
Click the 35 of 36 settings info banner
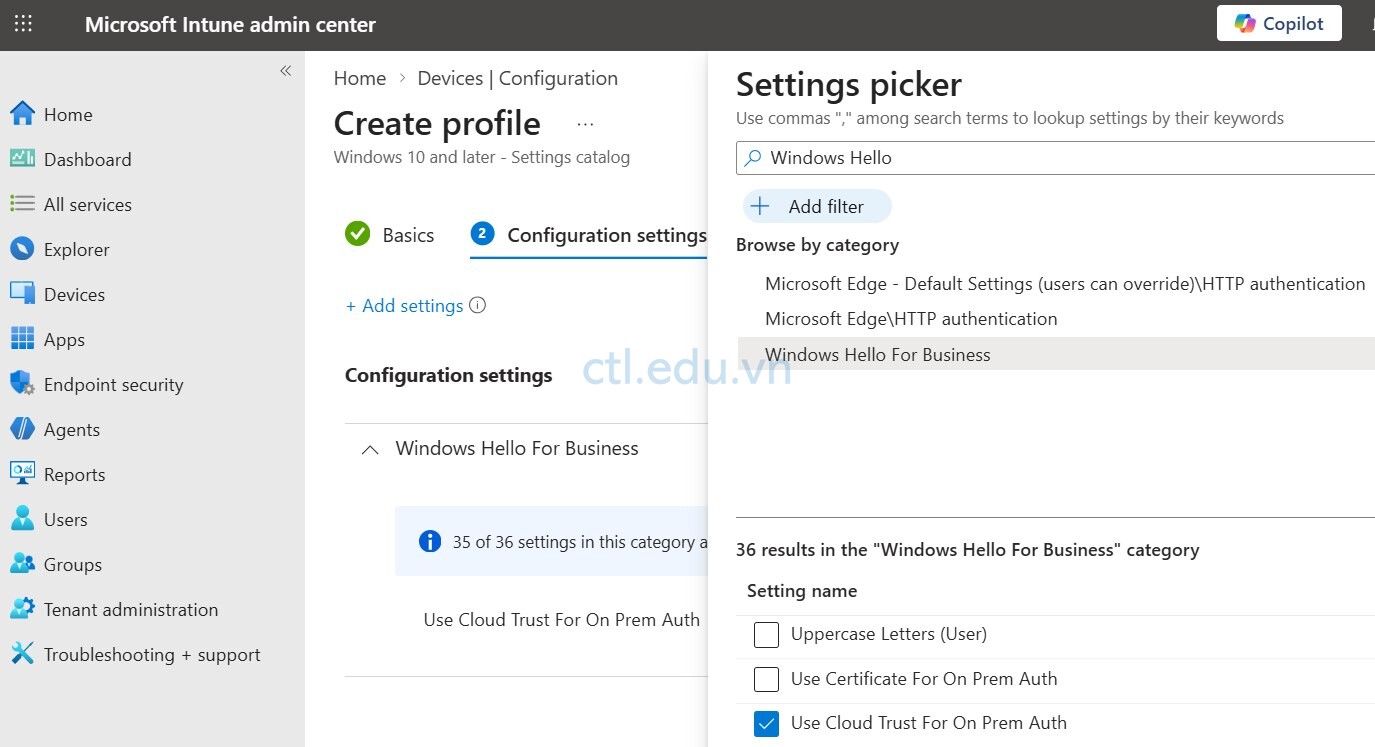click(x=552, y=541)
